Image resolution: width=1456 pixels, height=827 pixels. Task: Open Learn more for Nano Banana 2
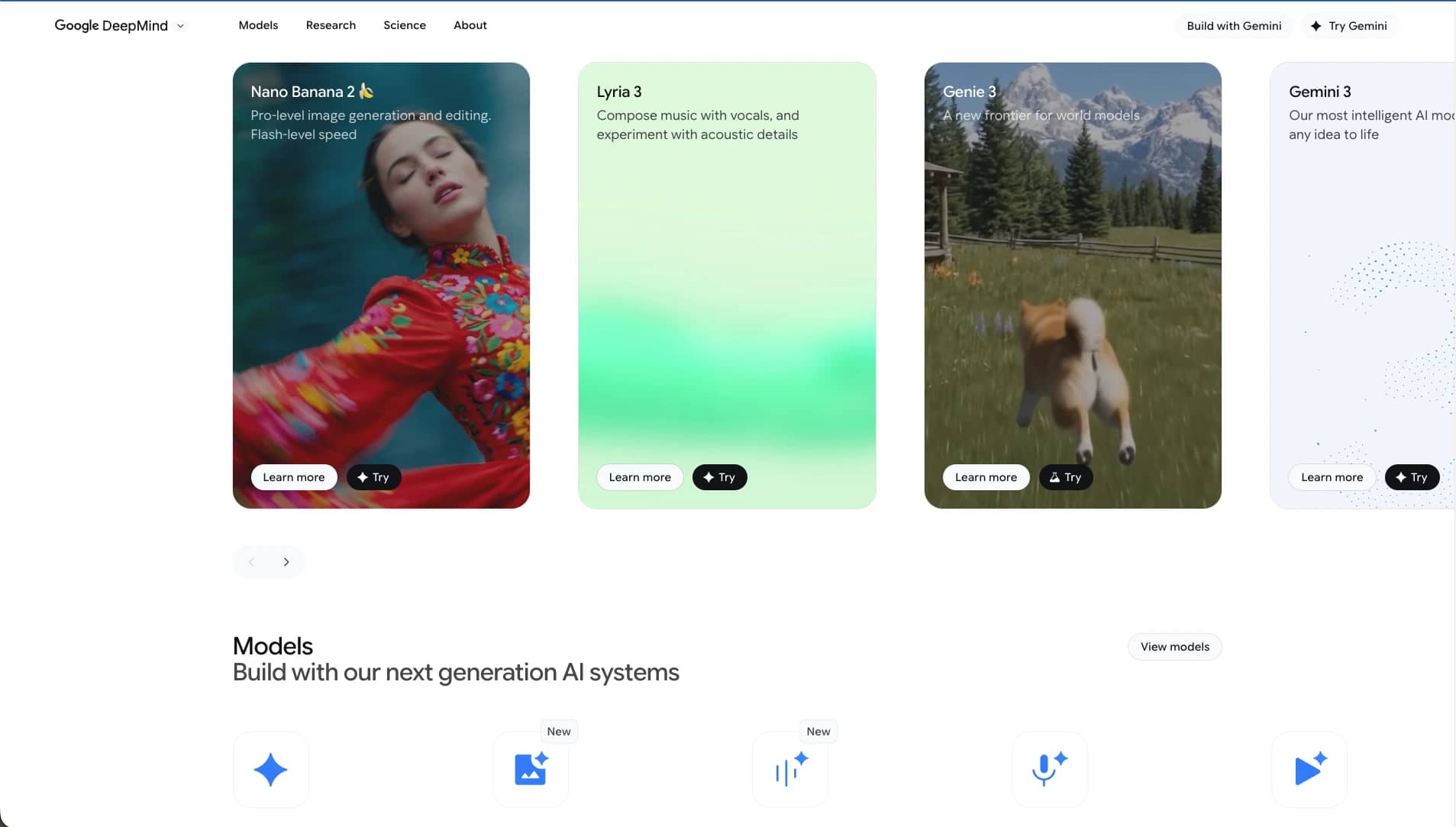point(294,477)
